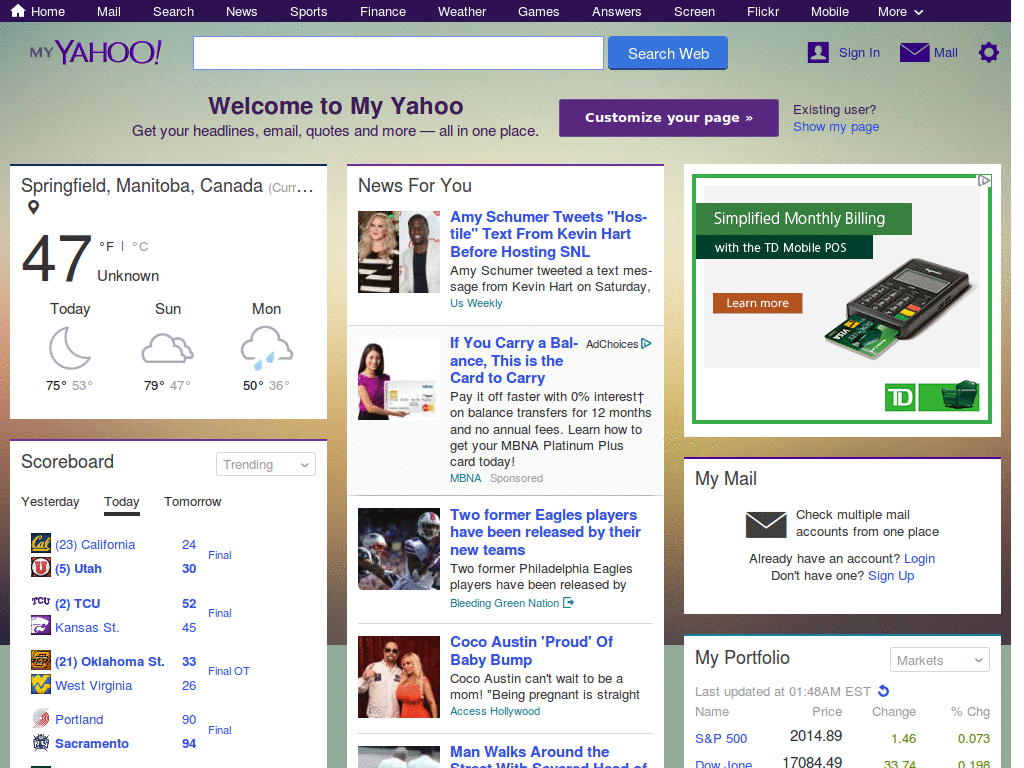
Task: Open the S&P 500 quote link
Action: click(721, 738)
